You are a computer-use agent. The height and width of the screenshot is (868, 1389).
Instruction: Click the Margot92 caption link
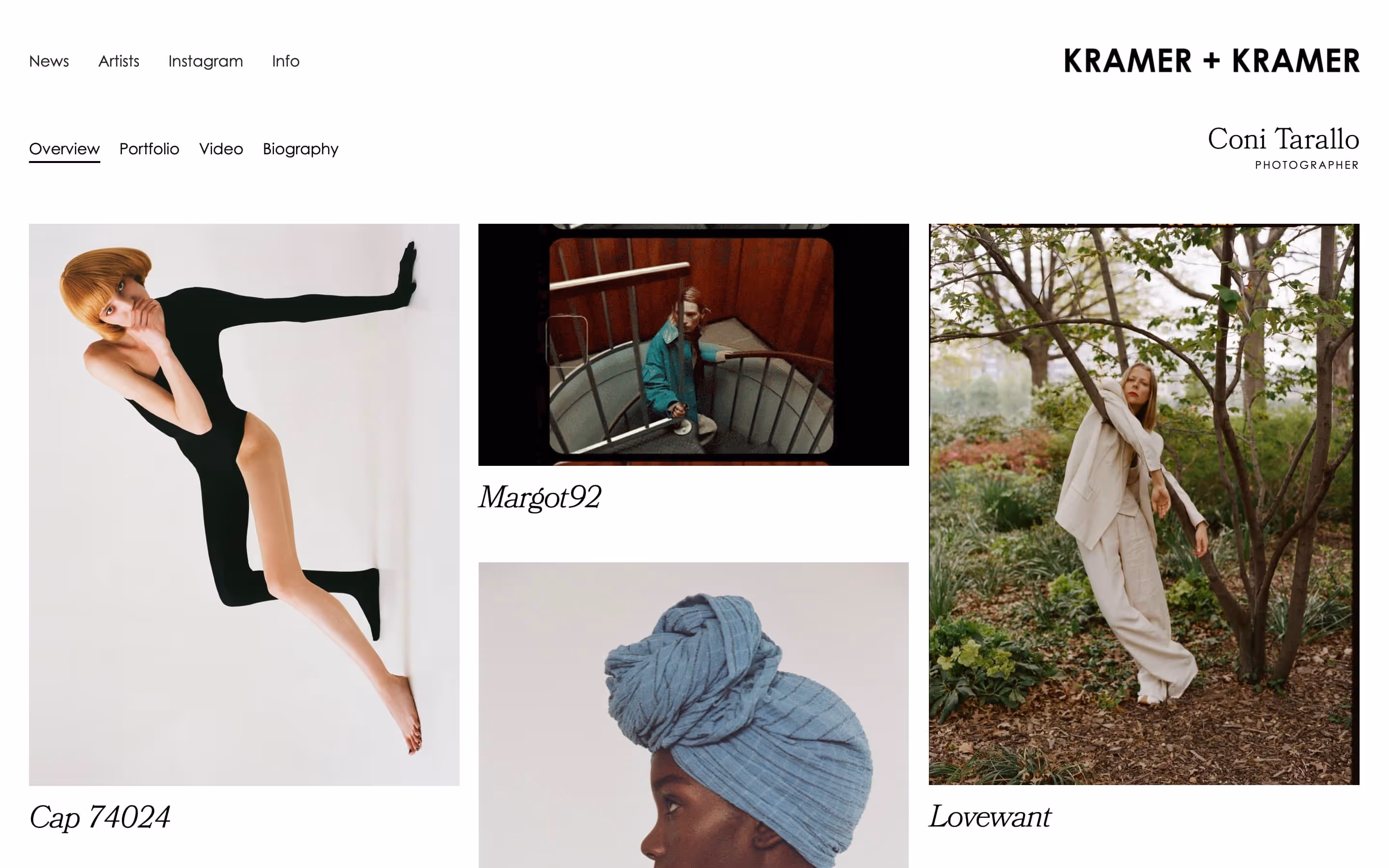click(x=540, y=498)
